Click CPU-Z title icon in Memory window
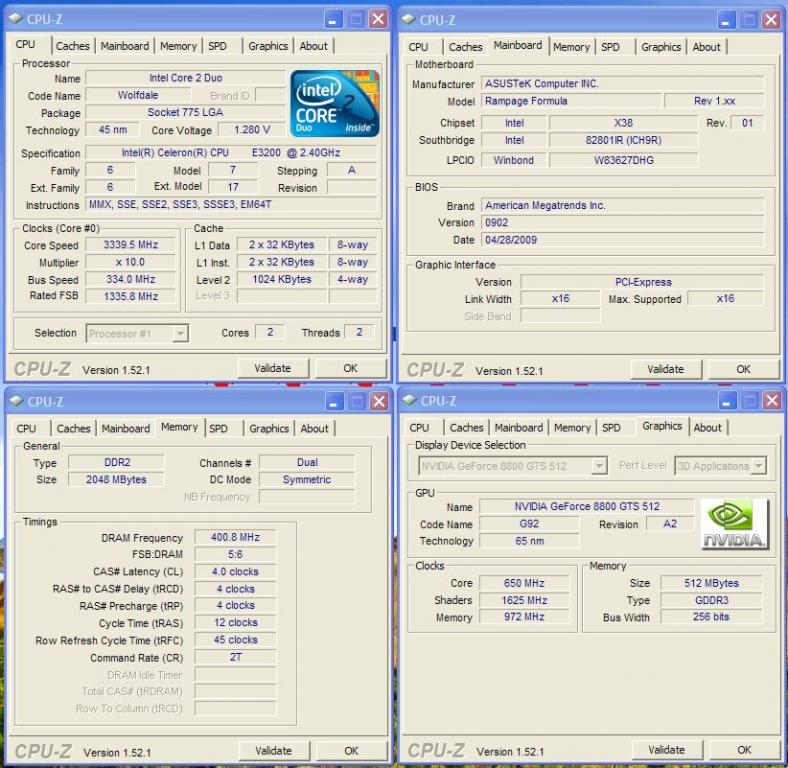 click(17, 401)
